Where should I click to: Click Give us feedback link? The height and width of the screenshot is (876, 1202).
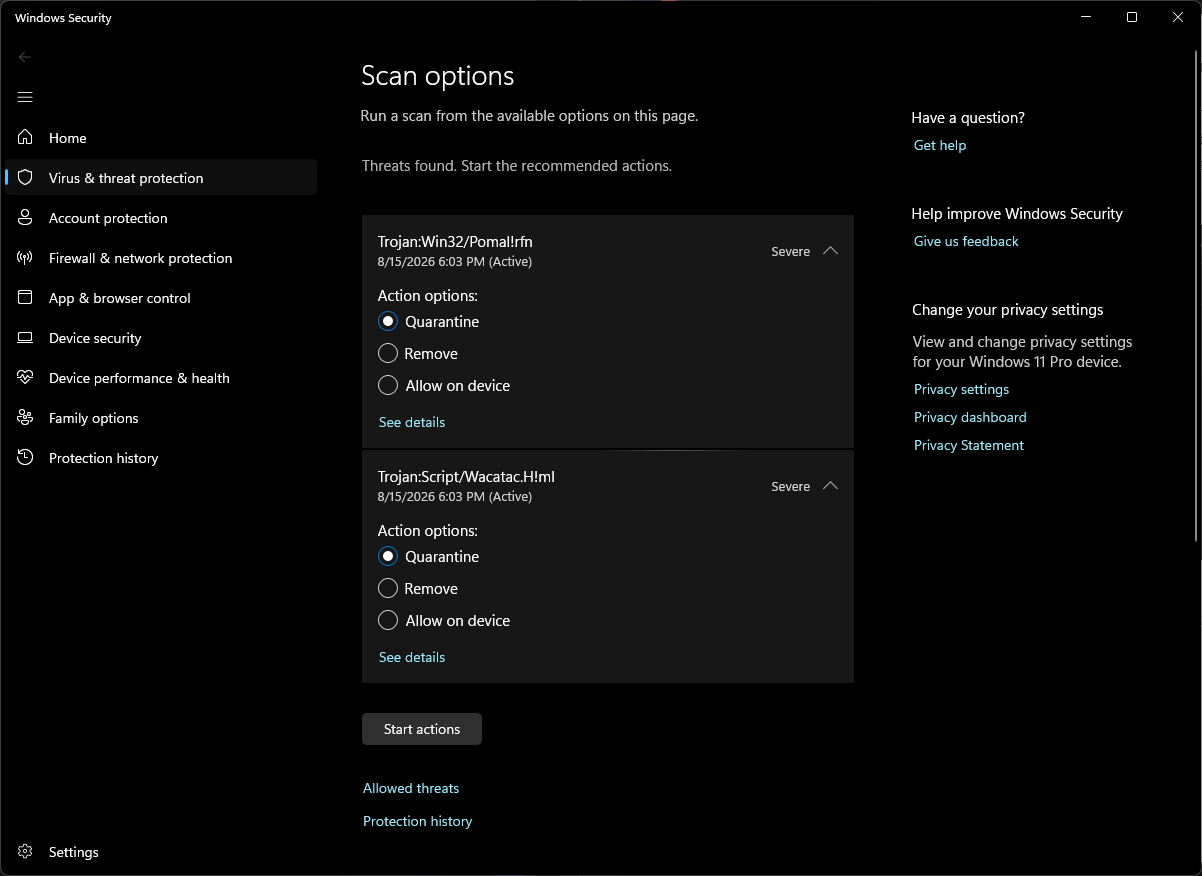pos(966,241)
